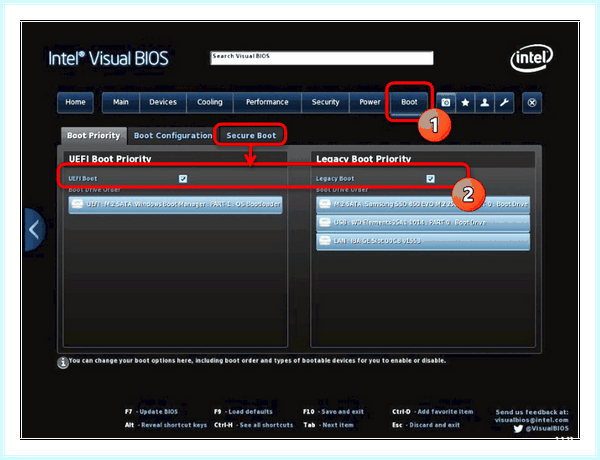
Task: Click drive icon of LAN IBA GE entry
Action: (325, 241)
